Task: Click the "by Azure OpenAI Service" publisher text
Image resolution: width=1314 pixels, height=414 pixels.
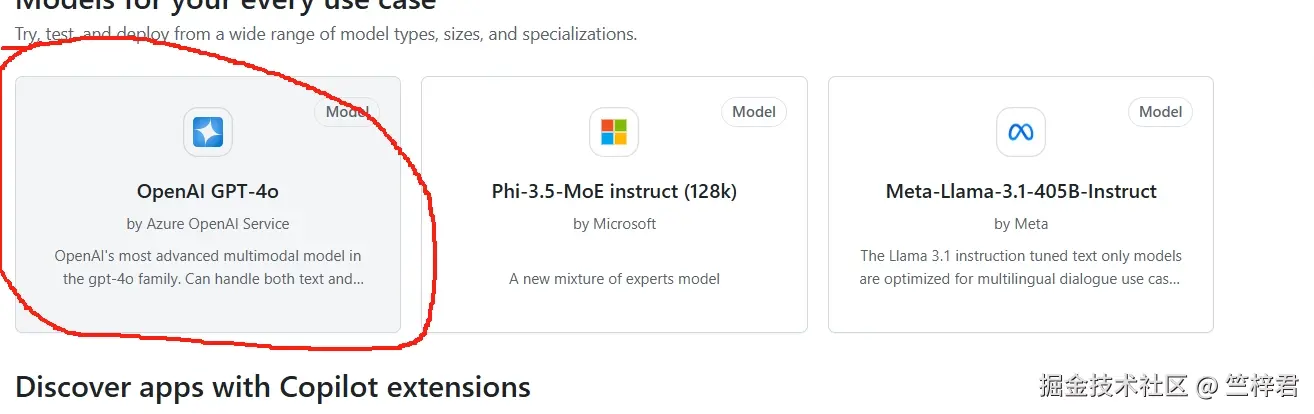Action: point(208,224)
